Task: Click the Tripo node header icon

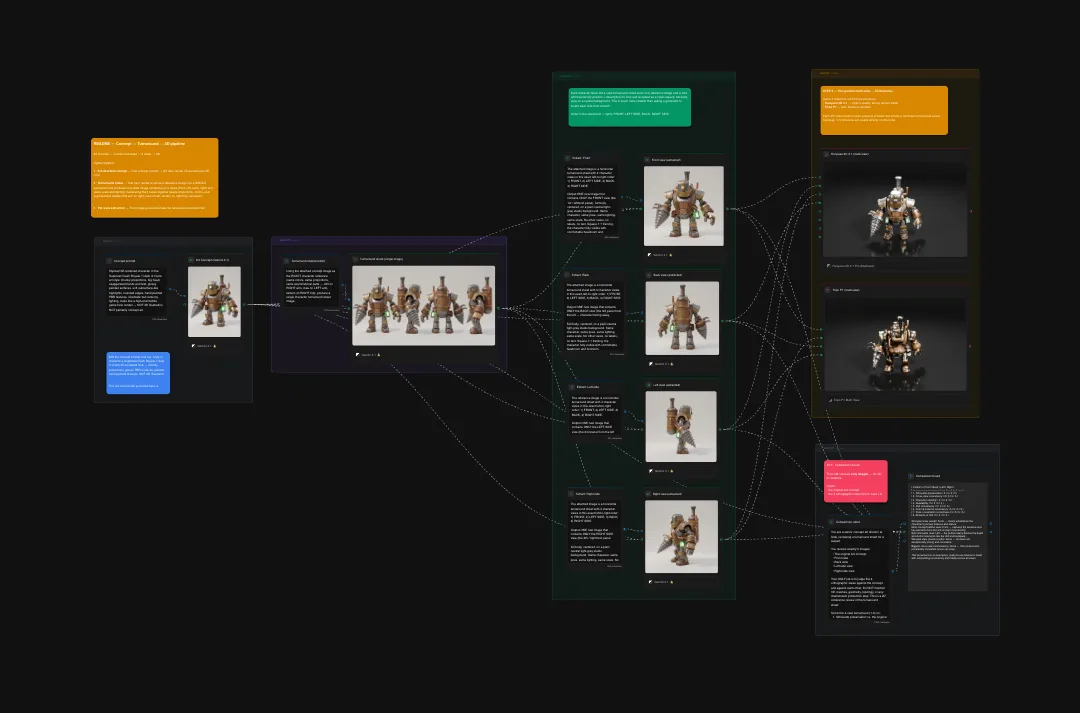Action: 828,290
